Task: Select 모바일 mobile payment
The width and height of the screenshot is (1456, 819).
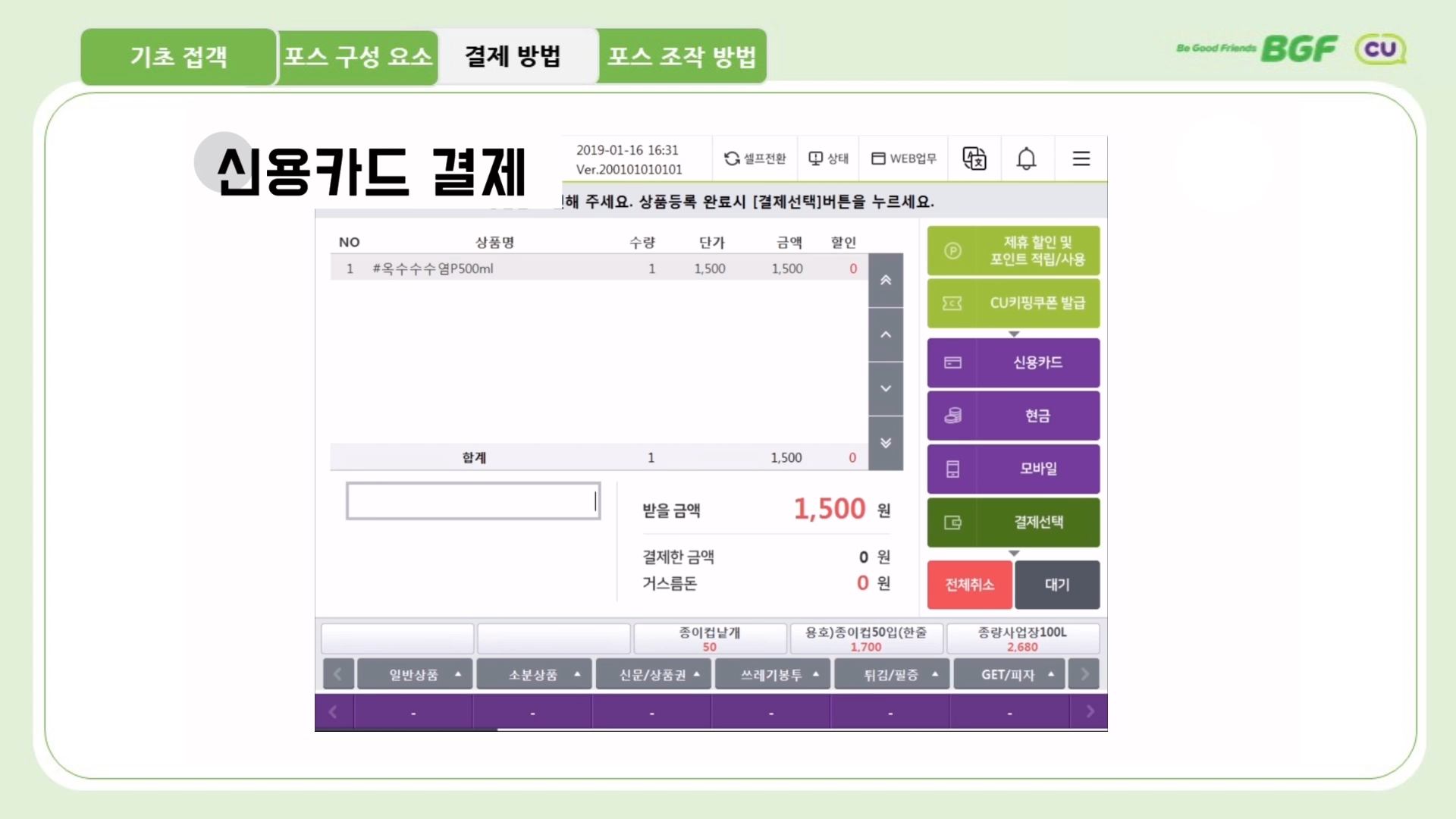Action: [1013, 469]
